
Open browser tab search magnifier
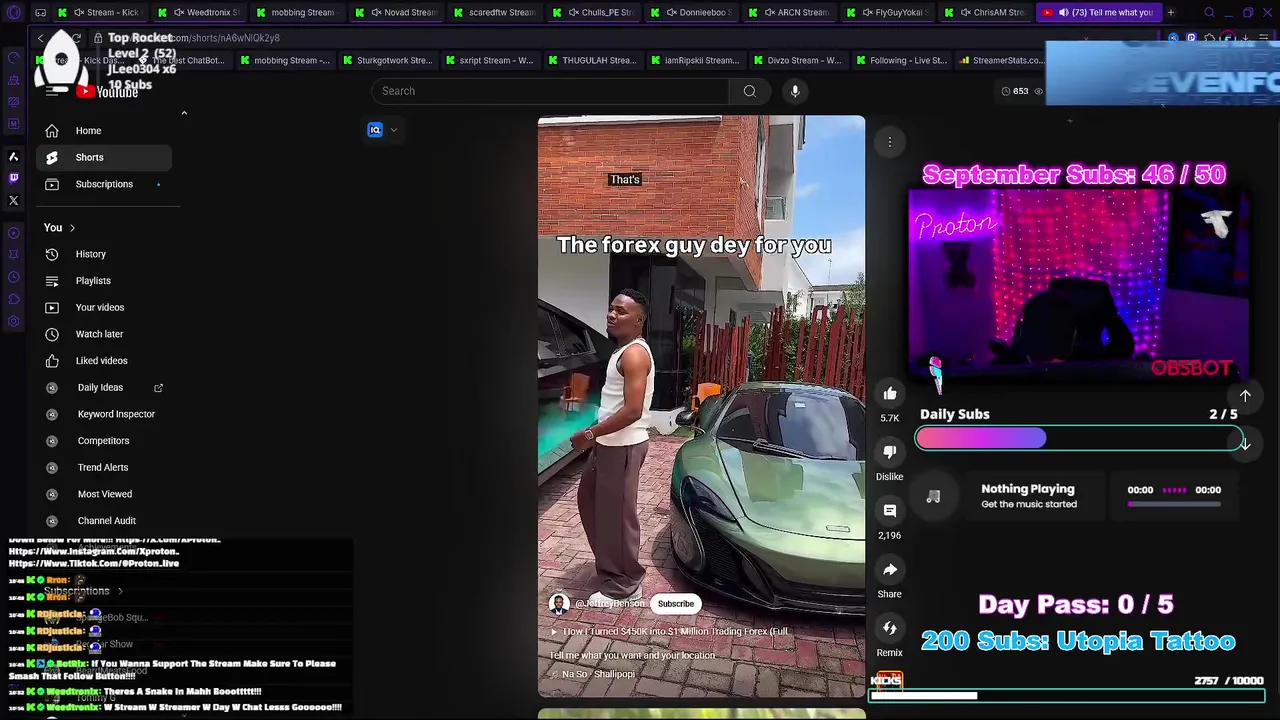pyautogui.click(x=1209, y=12)
